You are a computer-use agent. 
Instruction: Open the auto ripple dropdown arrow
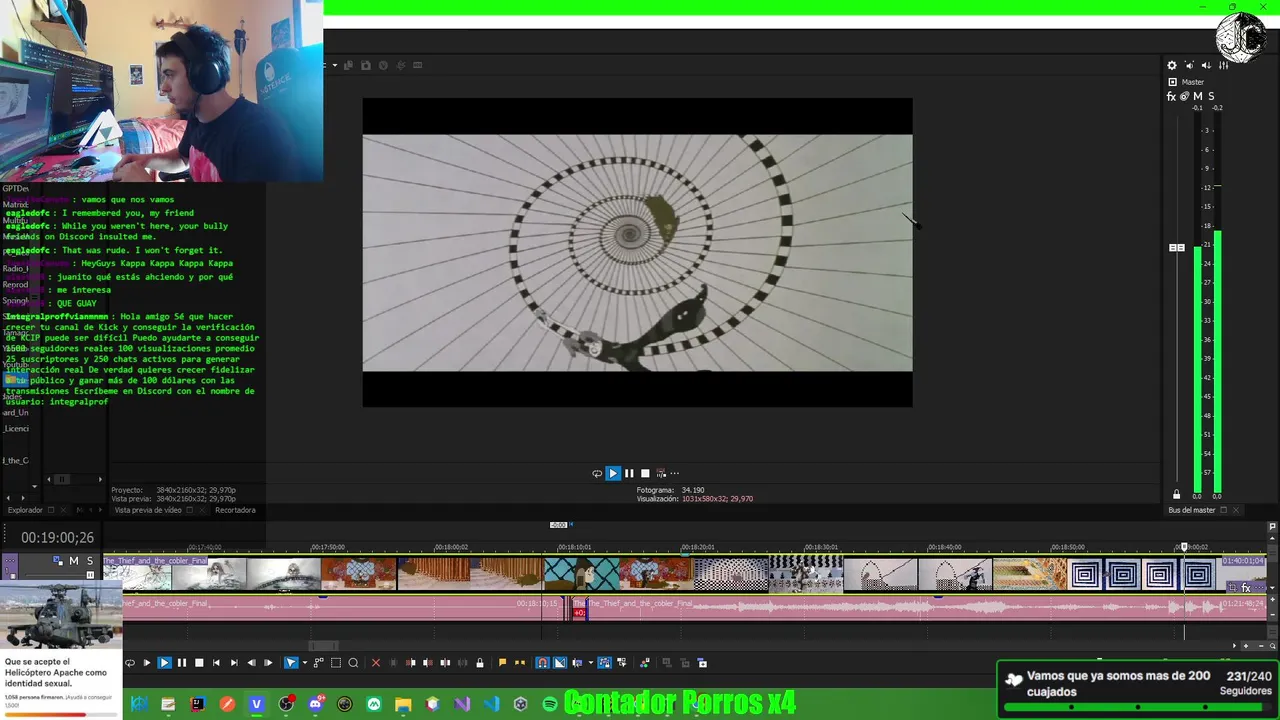coord(590,662)
